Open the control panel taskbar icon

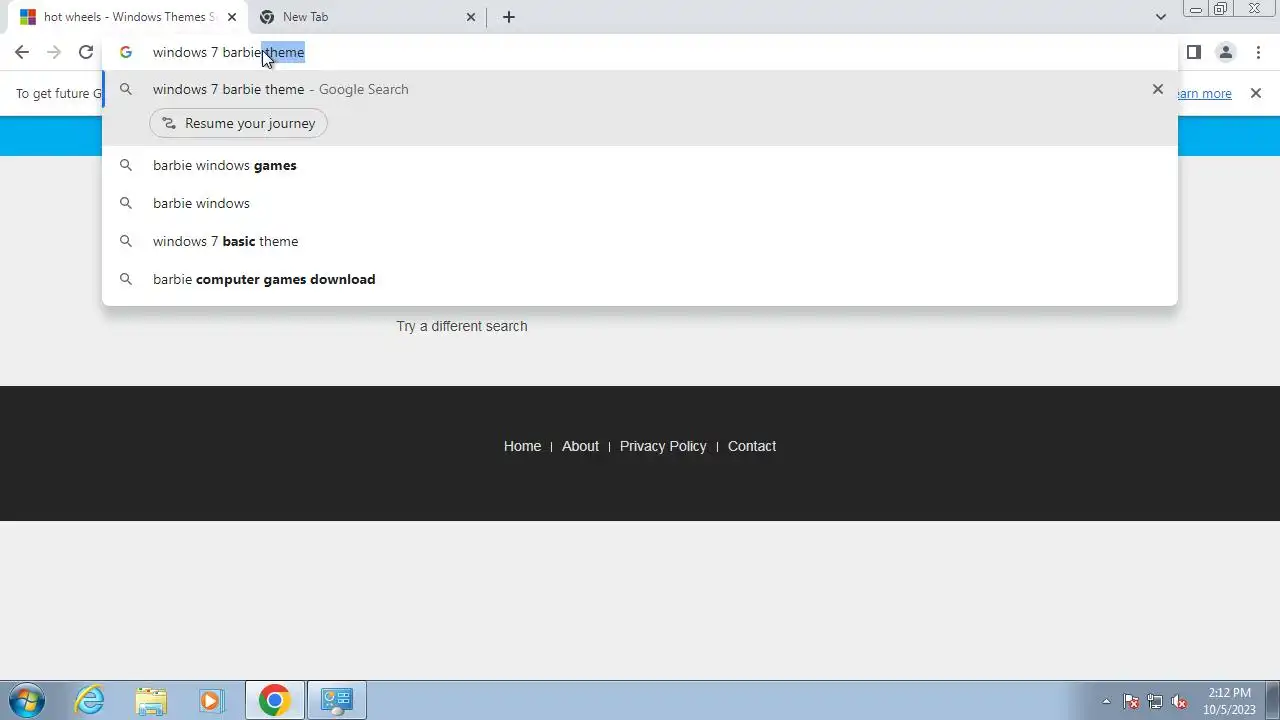point(337,700)
